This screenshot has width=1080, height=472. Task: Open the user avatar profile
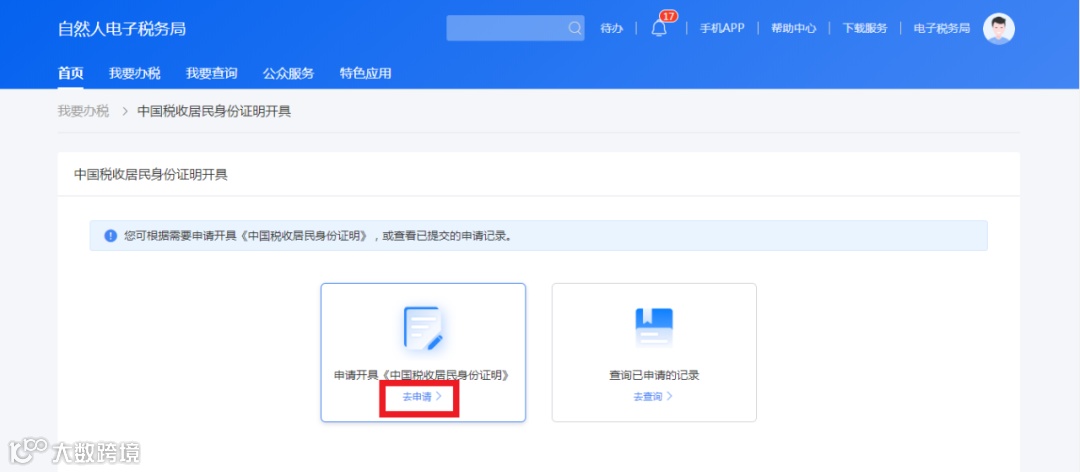999,28
